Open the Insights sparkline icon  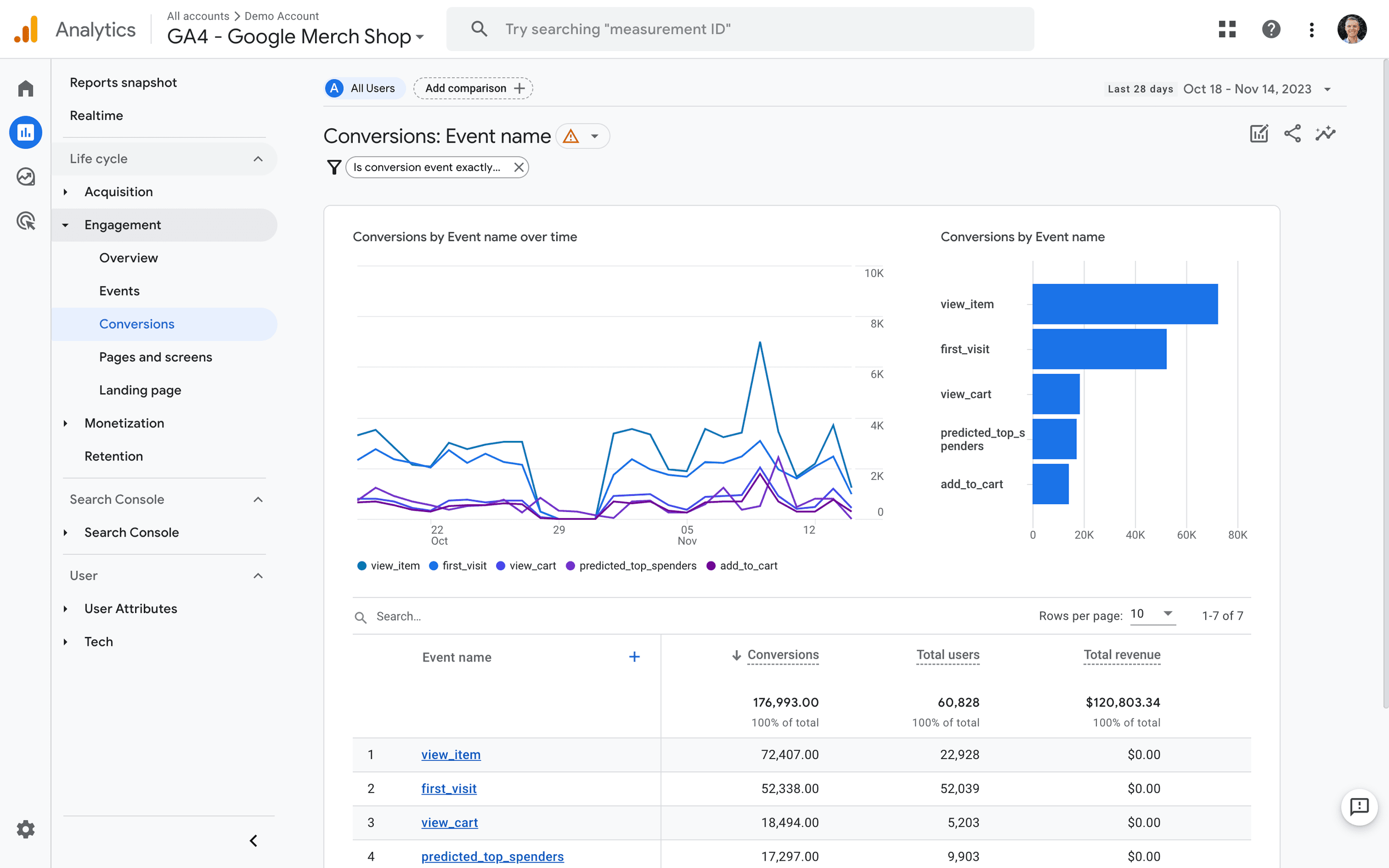coord(1325,134)
